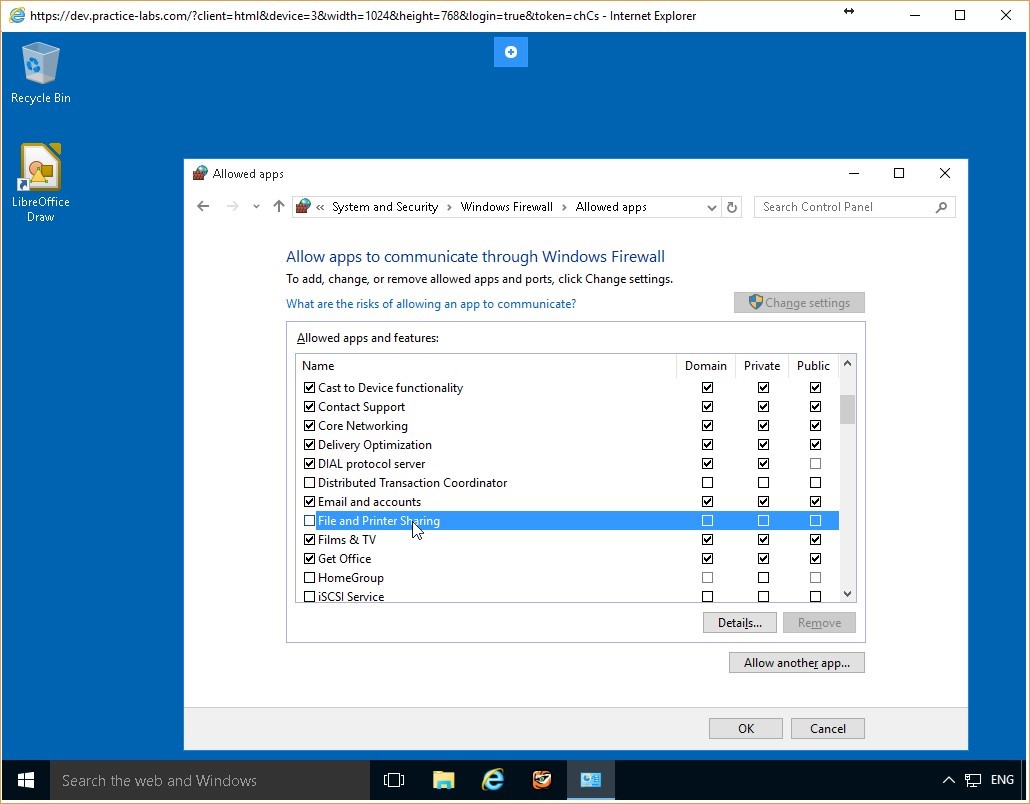
Task: Click the refresh icon next to address bar
Action: coord(731,207)
